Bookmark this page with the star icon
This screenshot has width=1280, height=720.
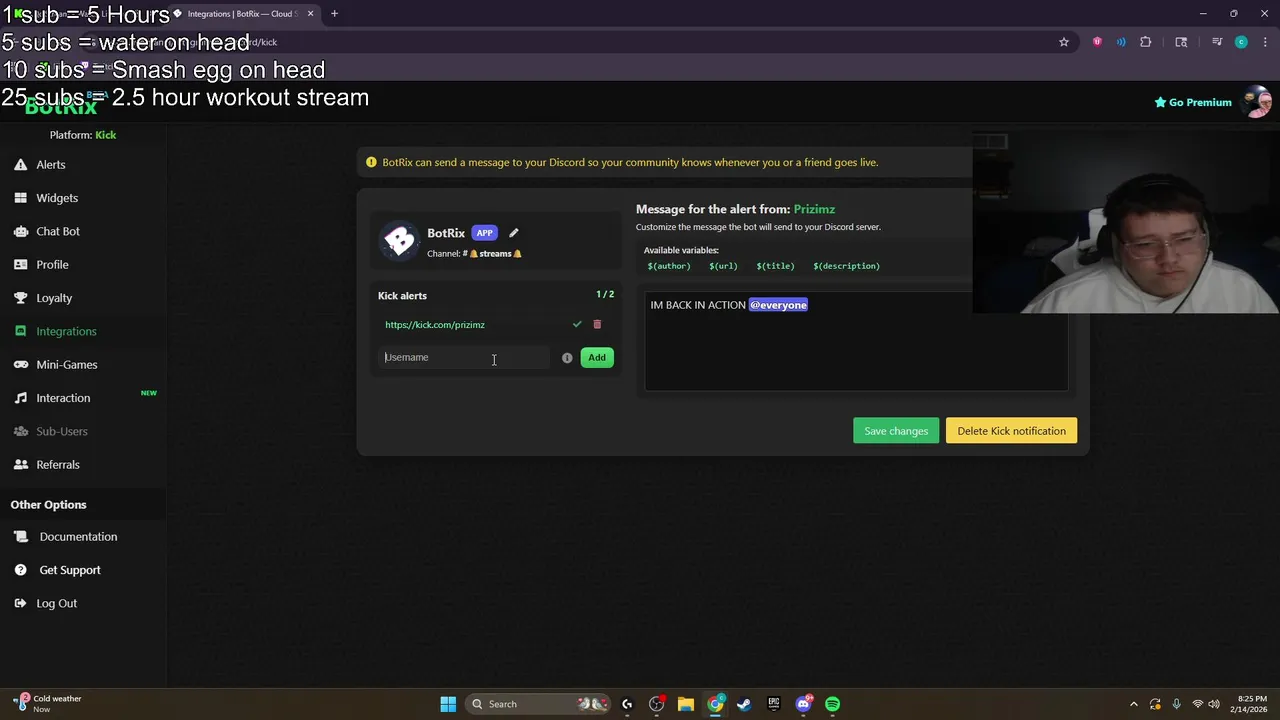(1064, 42)
